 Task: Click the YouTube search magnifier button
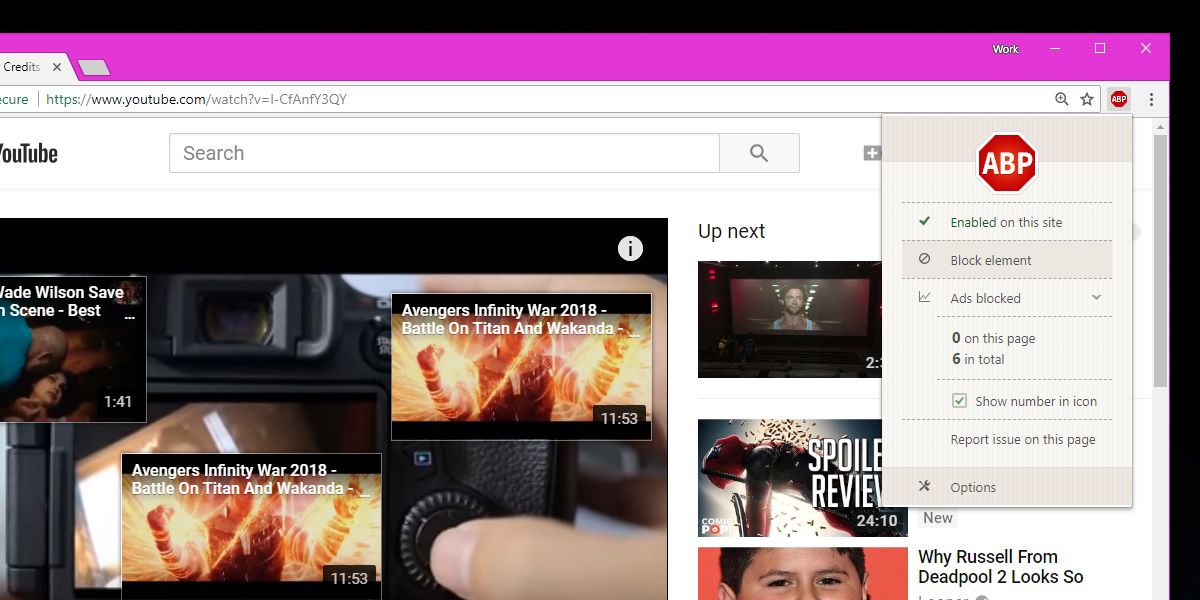pyautogui.click(x=759, y=153)
